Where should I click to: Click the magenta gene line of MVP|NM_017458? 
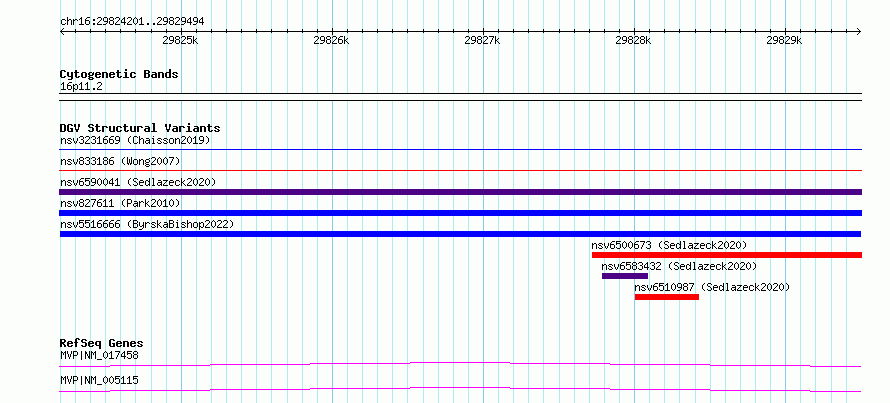[x=460, y=364]
